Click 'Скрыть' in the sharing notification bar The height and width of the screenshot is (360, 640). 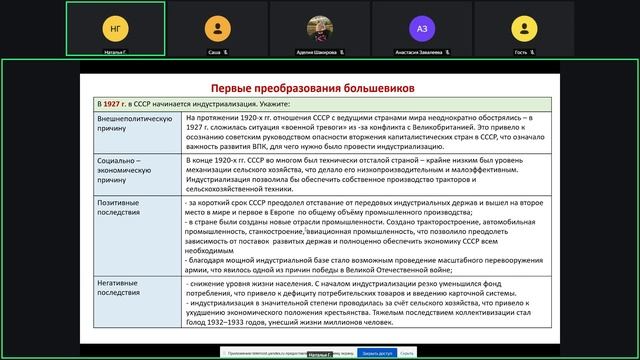[407, 353]
